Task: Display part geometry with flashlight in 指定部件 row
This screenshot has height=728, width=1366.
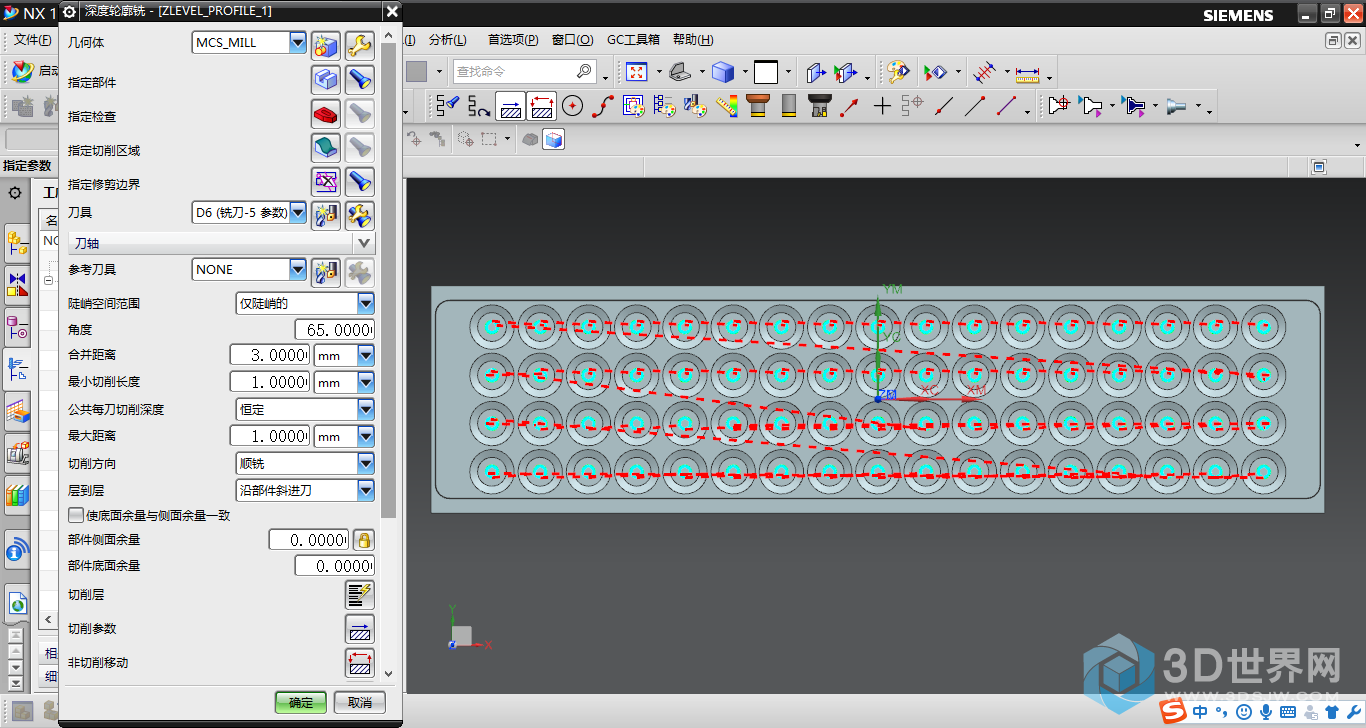Action: 360,79
